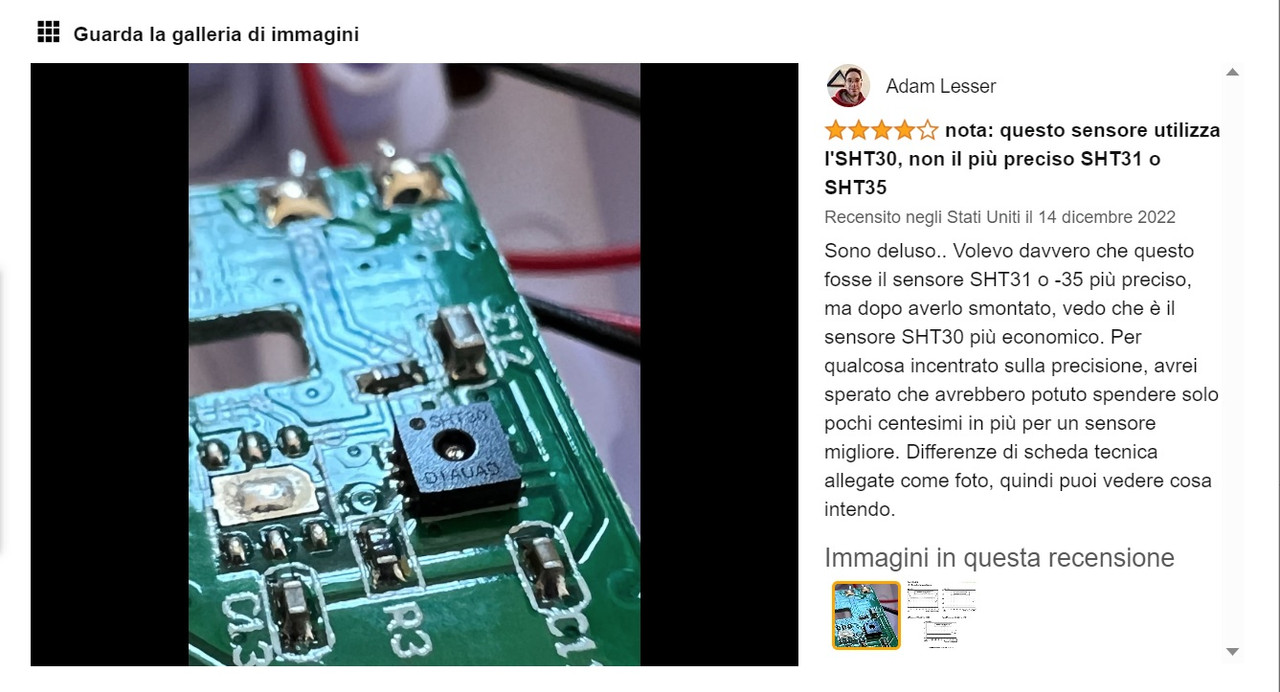
Task: Select the datasheet comparison thumbnail
Action: pos(941,616)
